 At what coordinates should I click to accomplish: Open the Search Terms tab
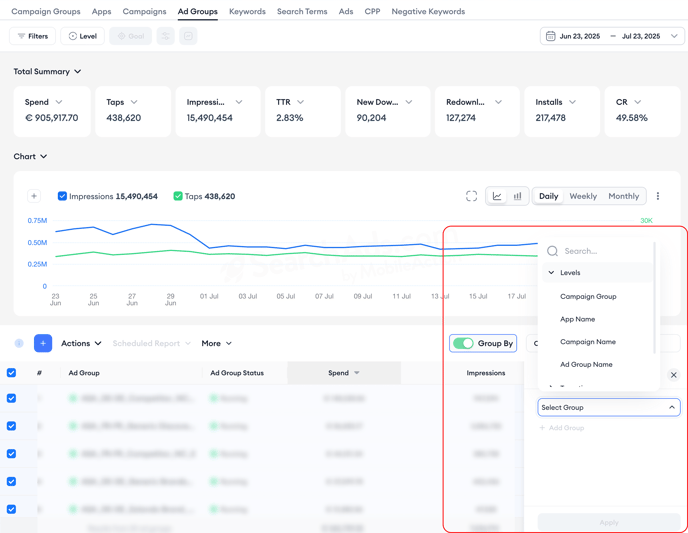[302, 11]
